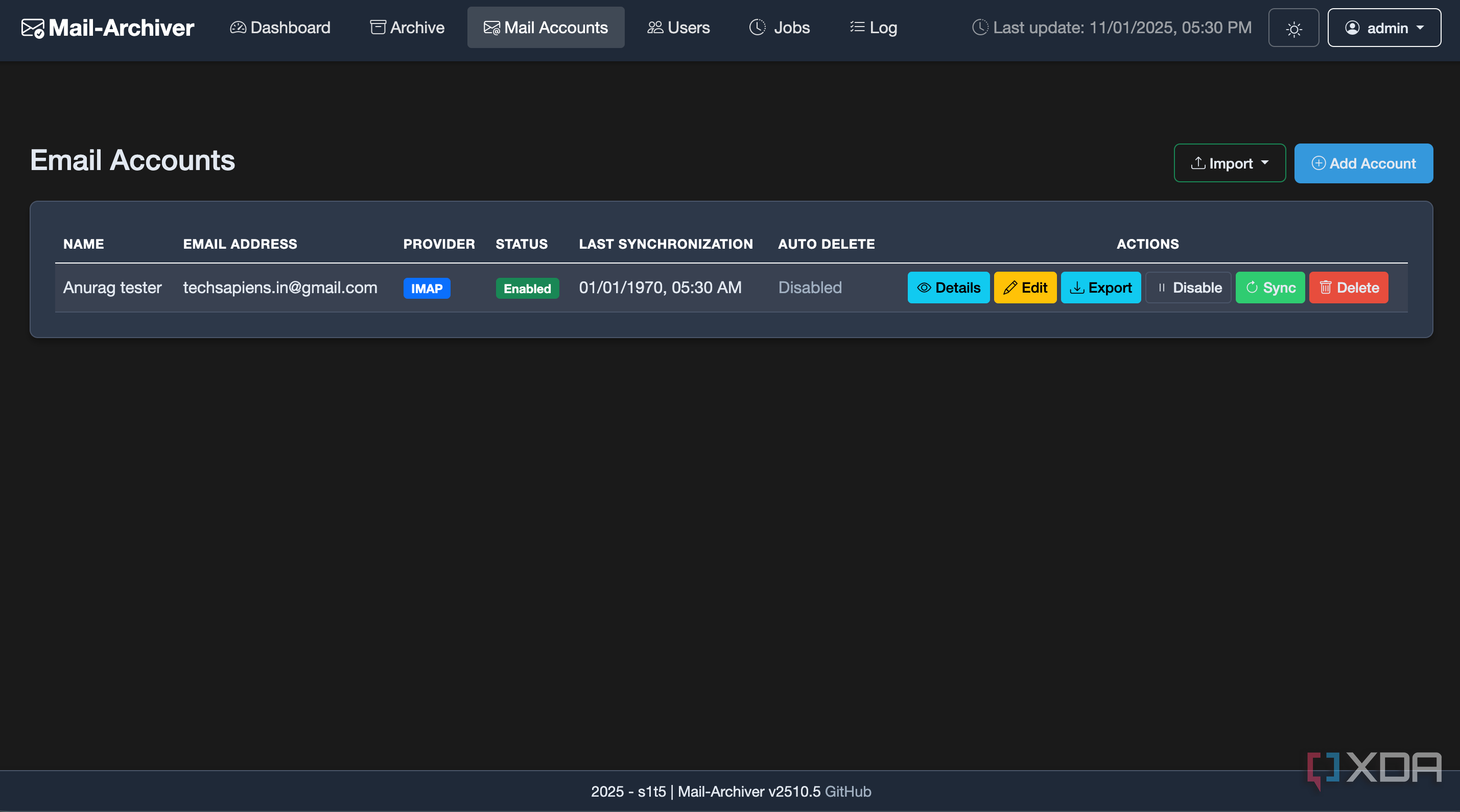Click the ACTIONS column header

[1148, 244]
